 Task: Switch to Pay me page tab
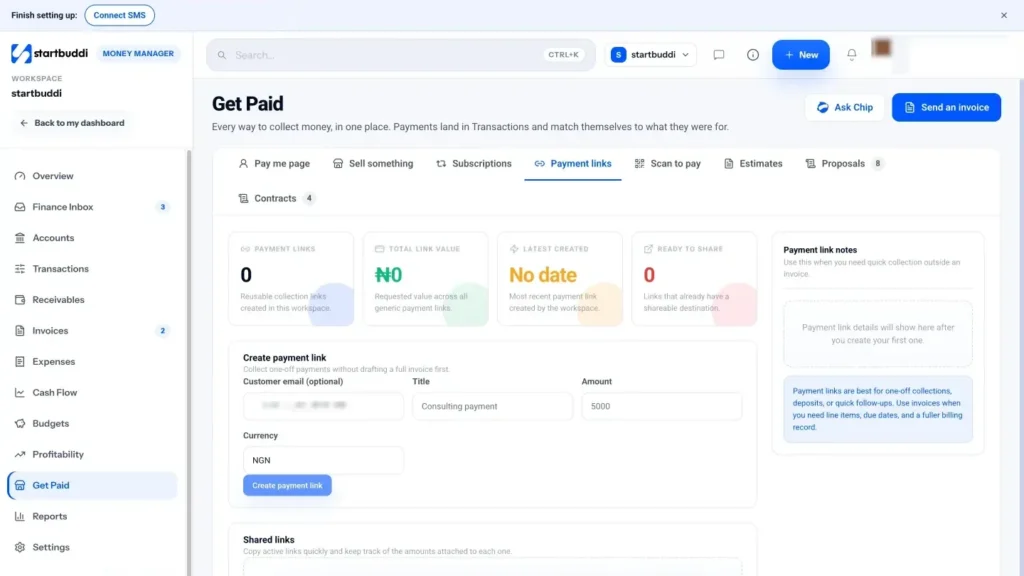click(274, 163)
